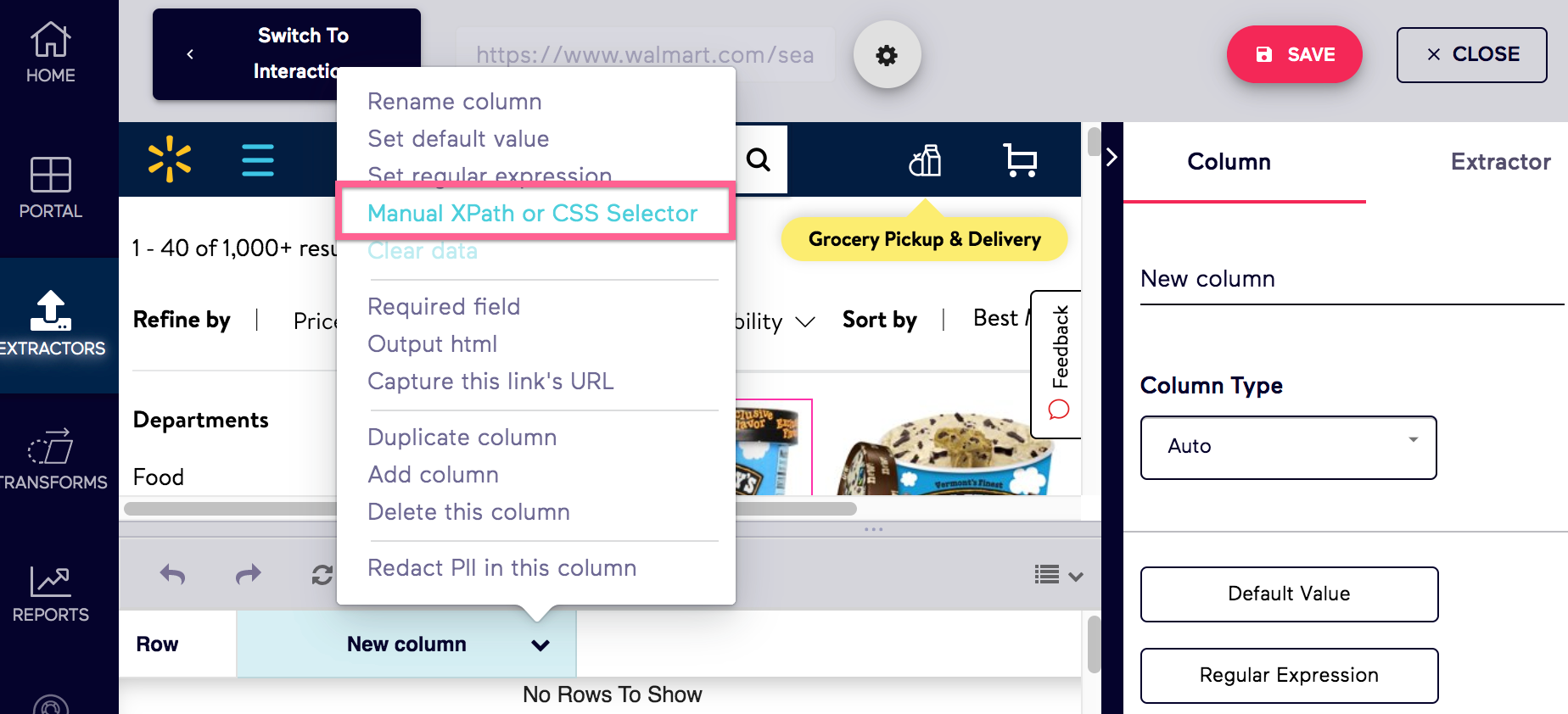Click the undo arrow icon
This screenshot has width=1568, height=714.
[x=173, y=576]
